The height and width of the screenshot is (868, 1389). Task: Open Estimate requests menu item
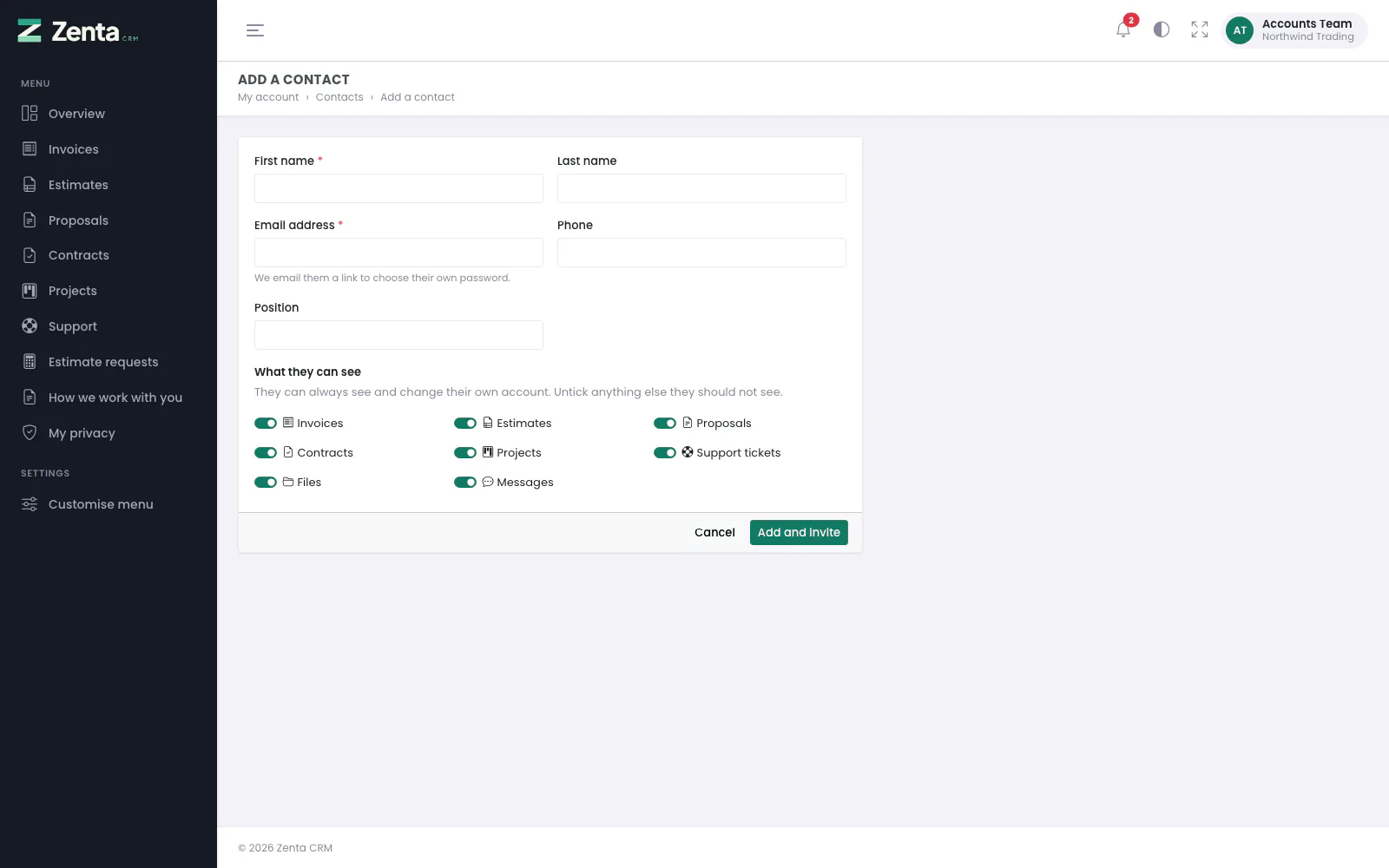pyautogui.click(x=109, y=362)
